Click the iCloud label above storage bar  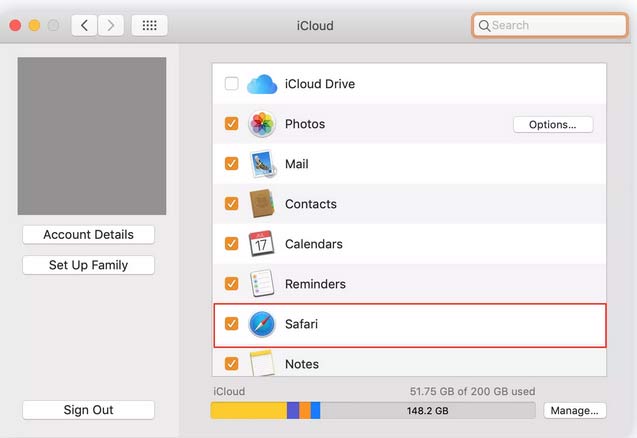(x=229, y=391)
